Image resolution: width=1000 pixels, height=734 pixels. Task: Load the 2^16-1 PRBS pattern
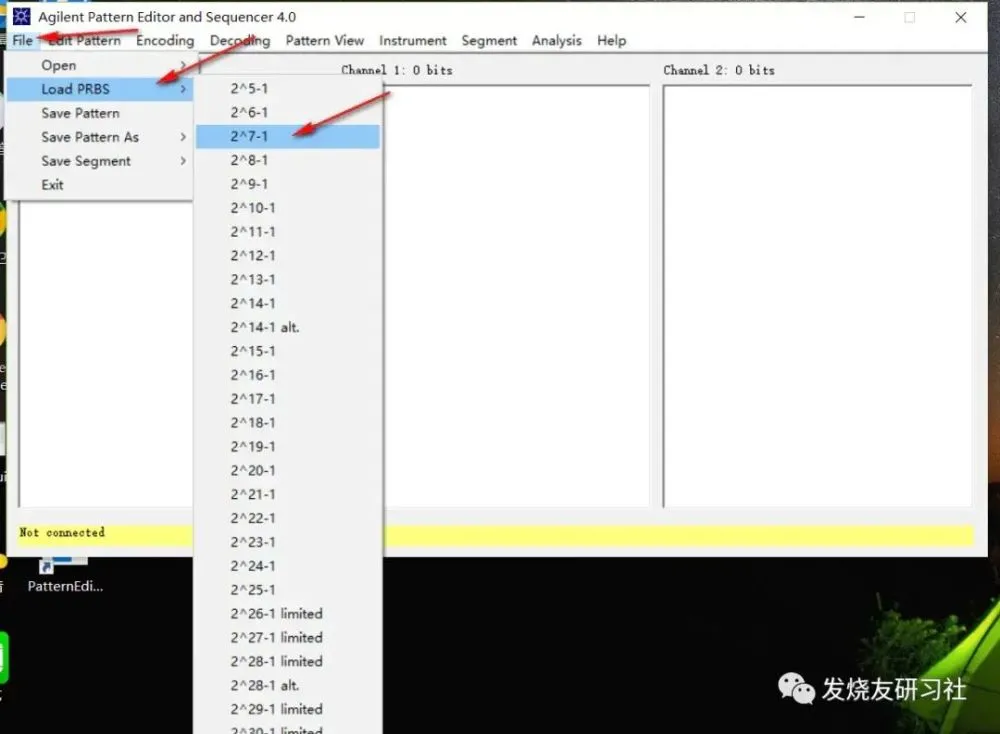pyautogui.click(x=288, y=375)
